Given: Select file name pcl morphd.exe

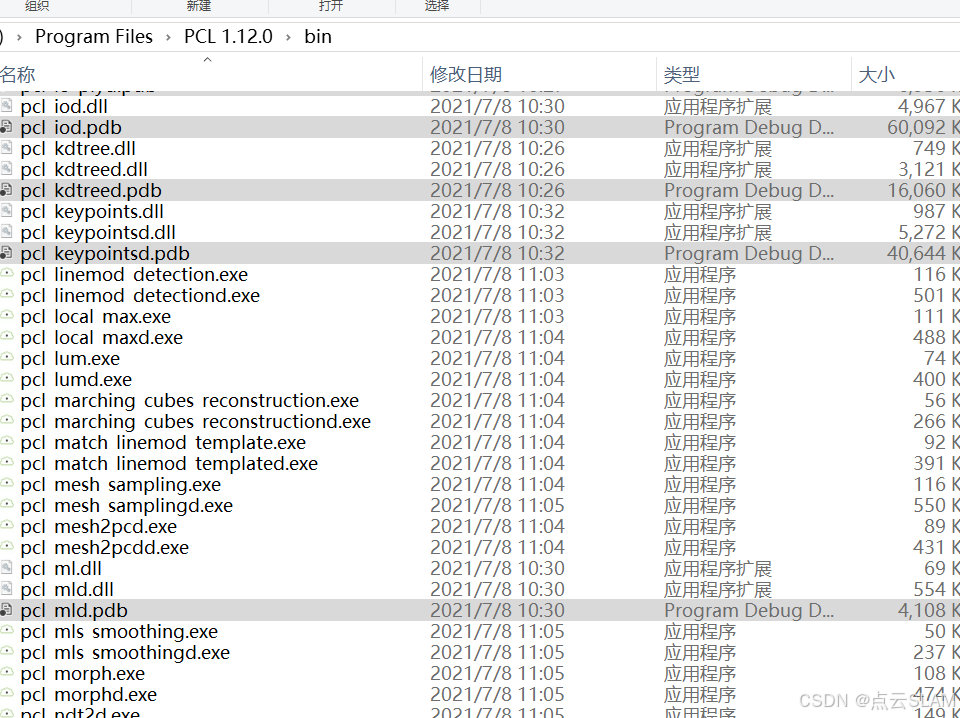Looking at the screenshot, I should [88, 694].
